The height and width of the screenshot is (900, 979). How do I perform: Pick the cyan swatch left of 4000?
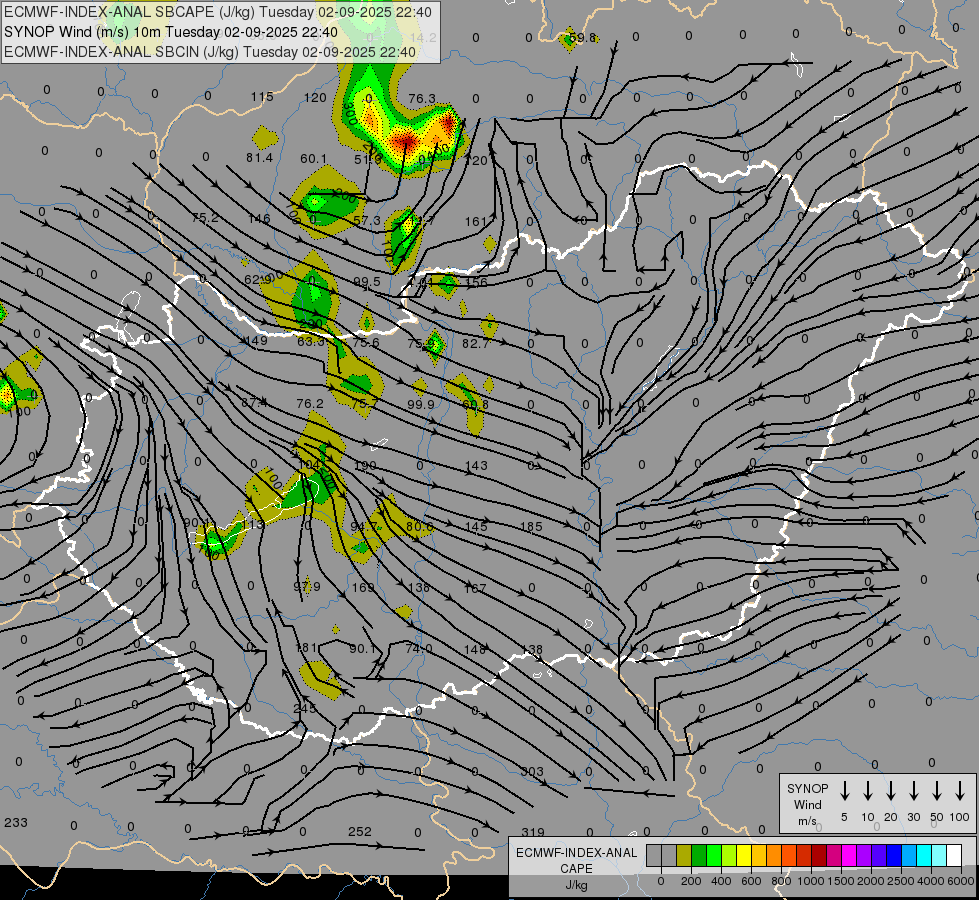[x=923, y=855]
